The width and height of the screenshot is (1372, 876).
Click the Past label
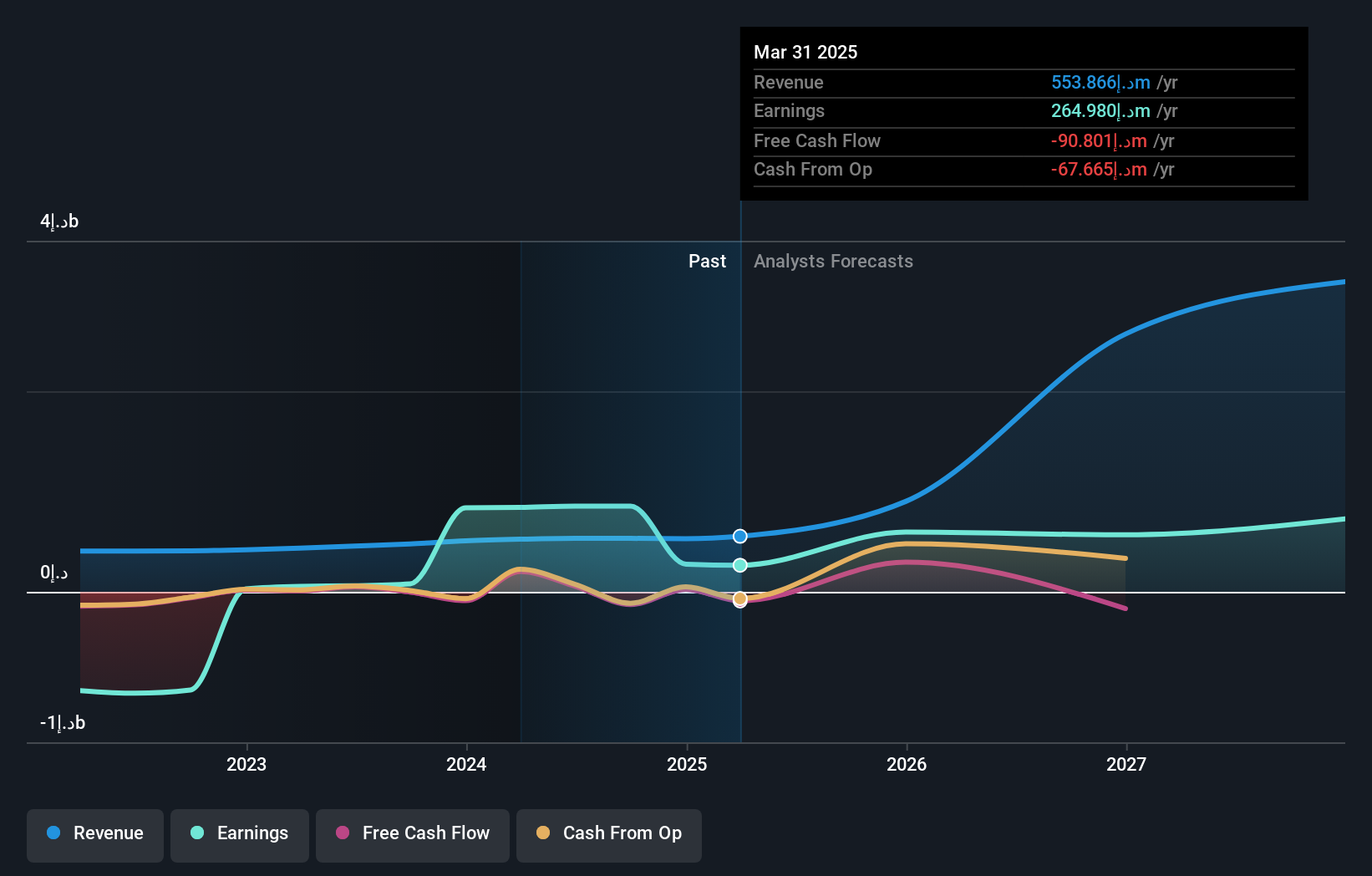pyautogui.click(x=707, y=261)
